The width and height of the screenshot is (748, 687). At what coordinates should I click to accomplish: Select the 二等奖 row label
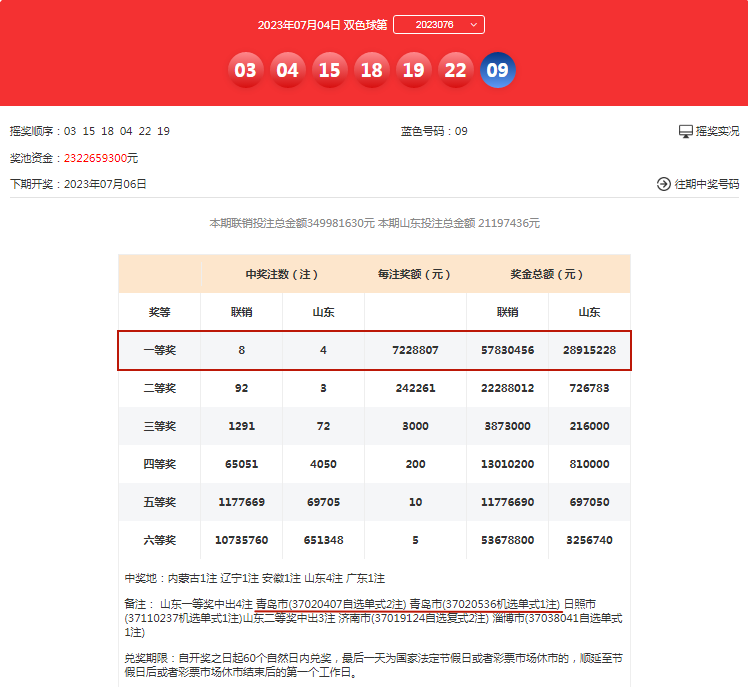pos(159,388)
